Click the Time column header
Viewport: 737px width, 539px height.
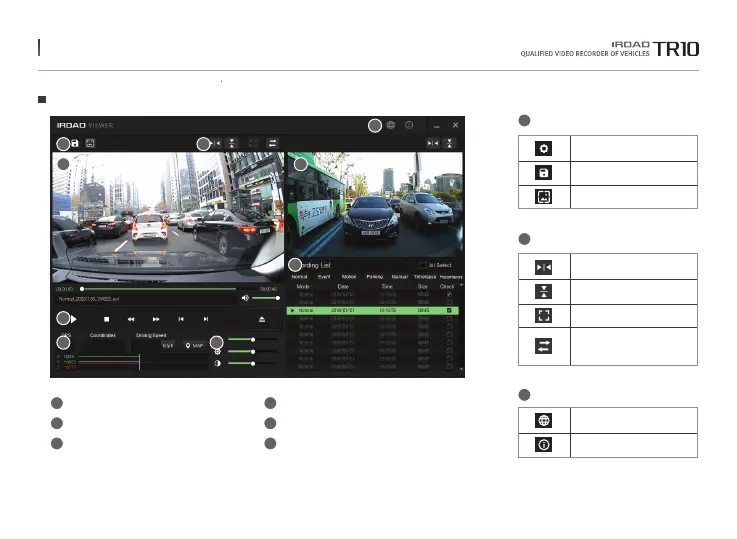pos(387,286)
